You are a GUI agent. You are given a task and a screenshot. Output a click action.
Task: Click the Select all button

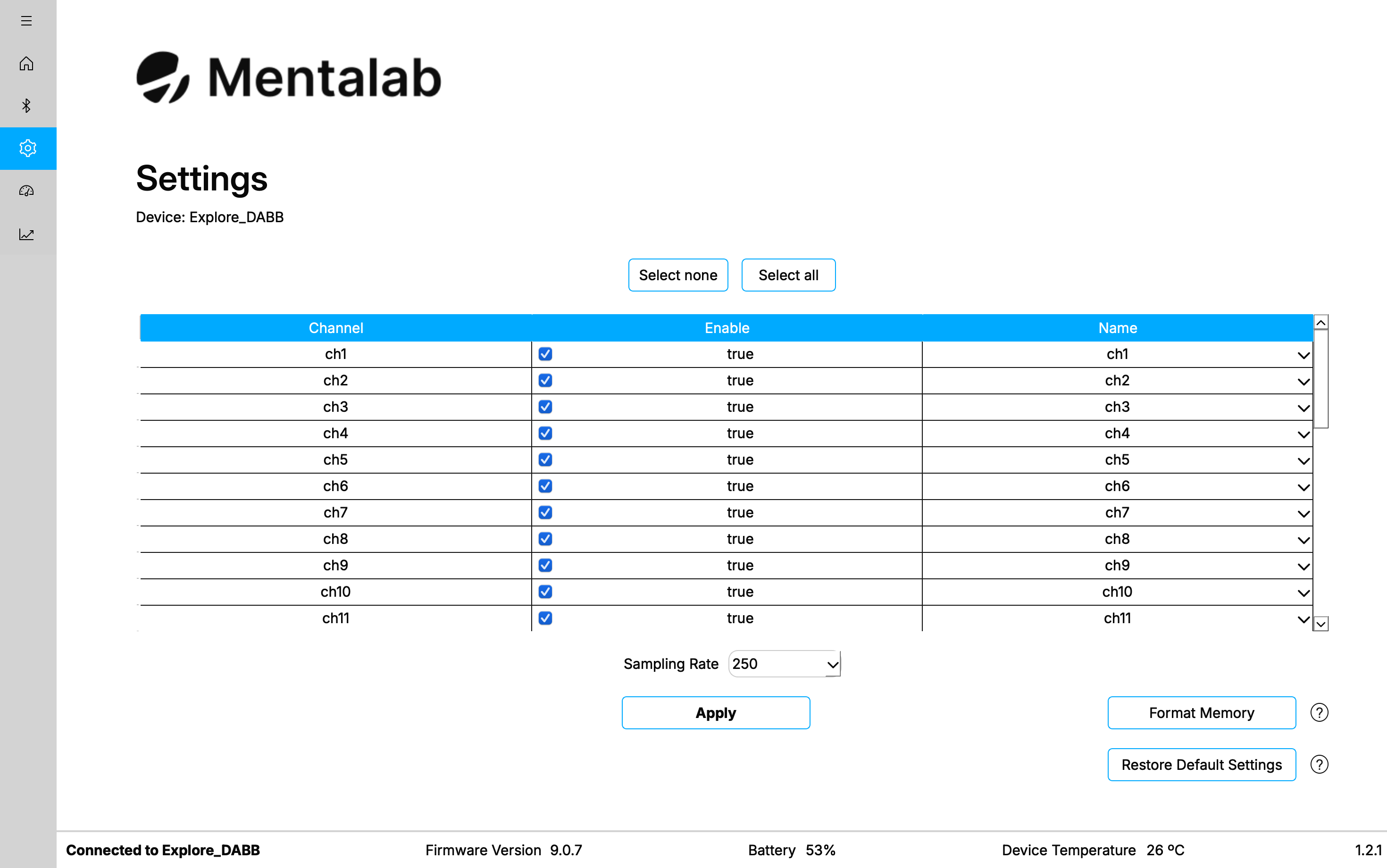788,275
